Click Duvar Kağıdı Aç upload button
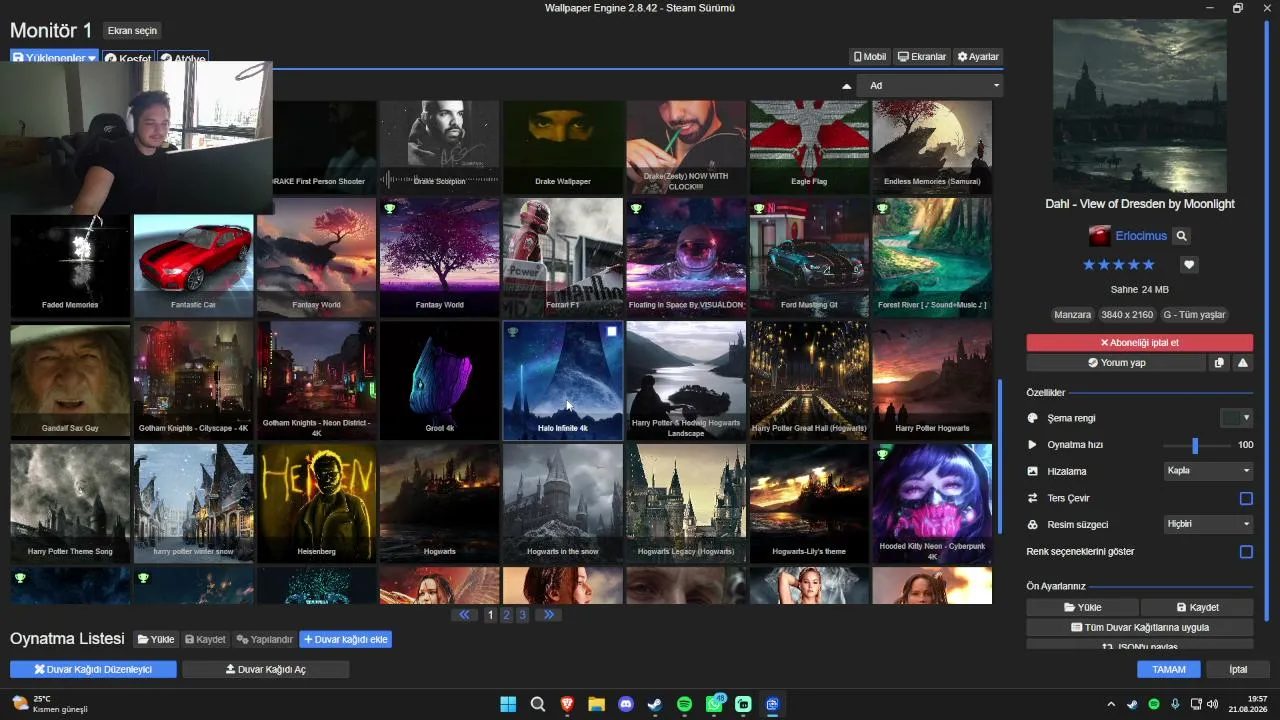 point(266,669)
